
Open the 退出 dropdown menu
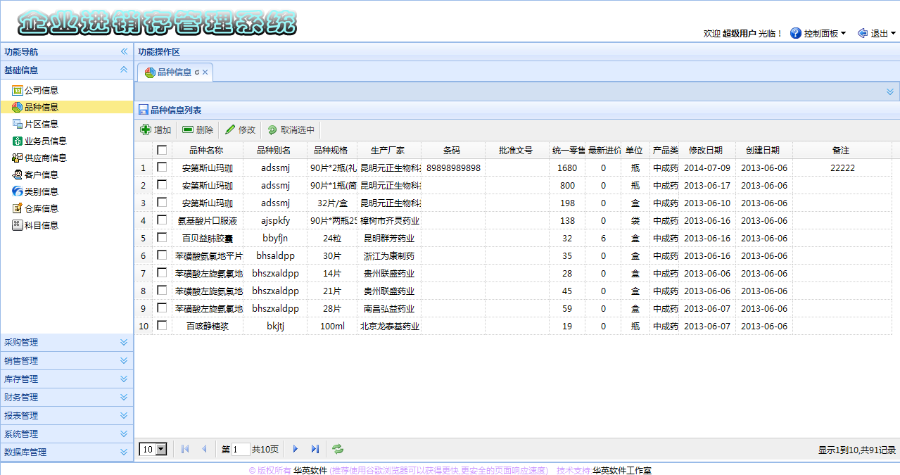click(x=883, y=33)
